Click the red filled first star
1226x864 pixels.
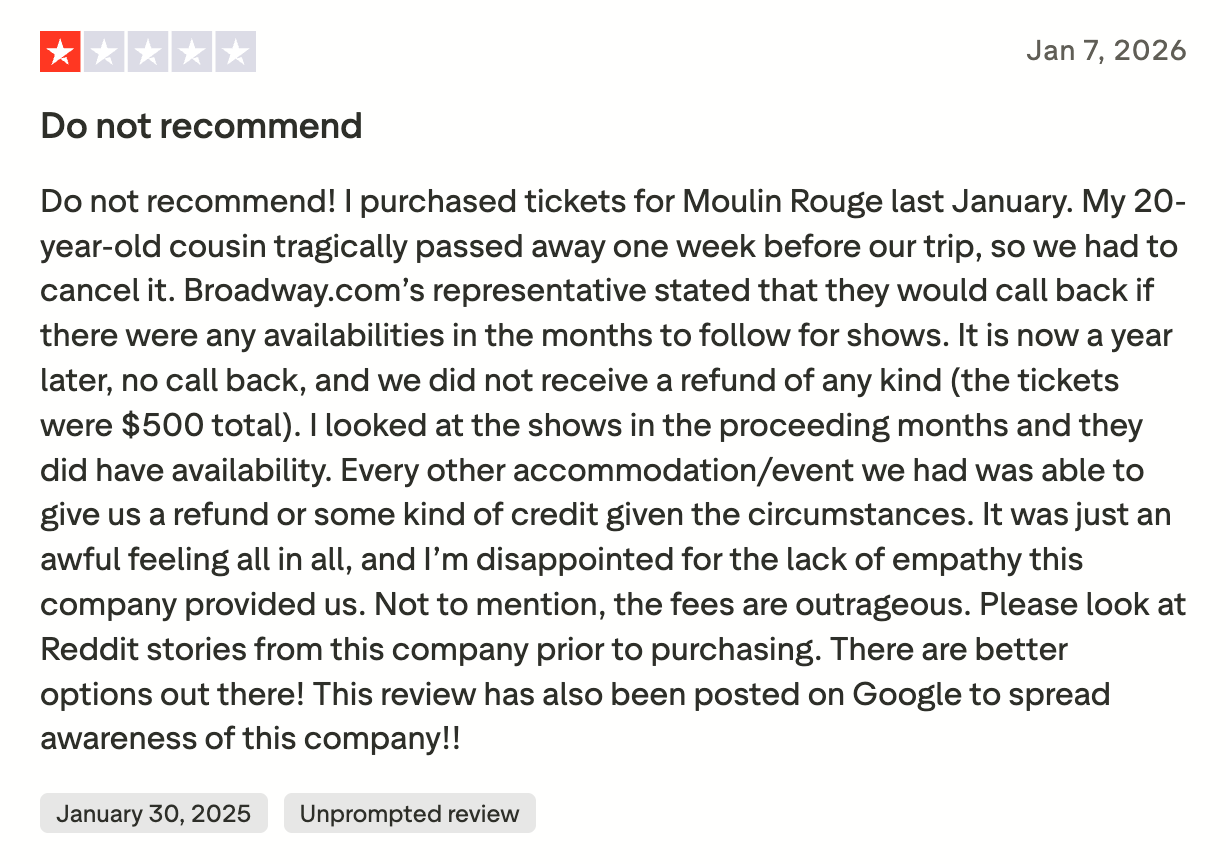[x=60, y=52]
